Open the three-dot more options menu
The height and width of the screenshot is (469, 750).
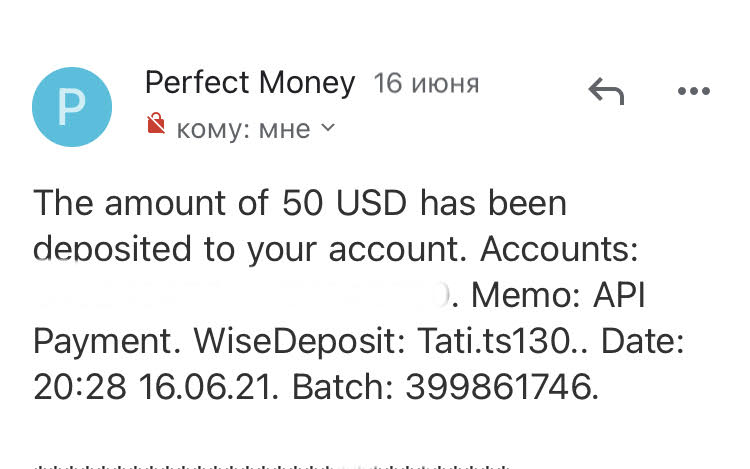(693, 92)
